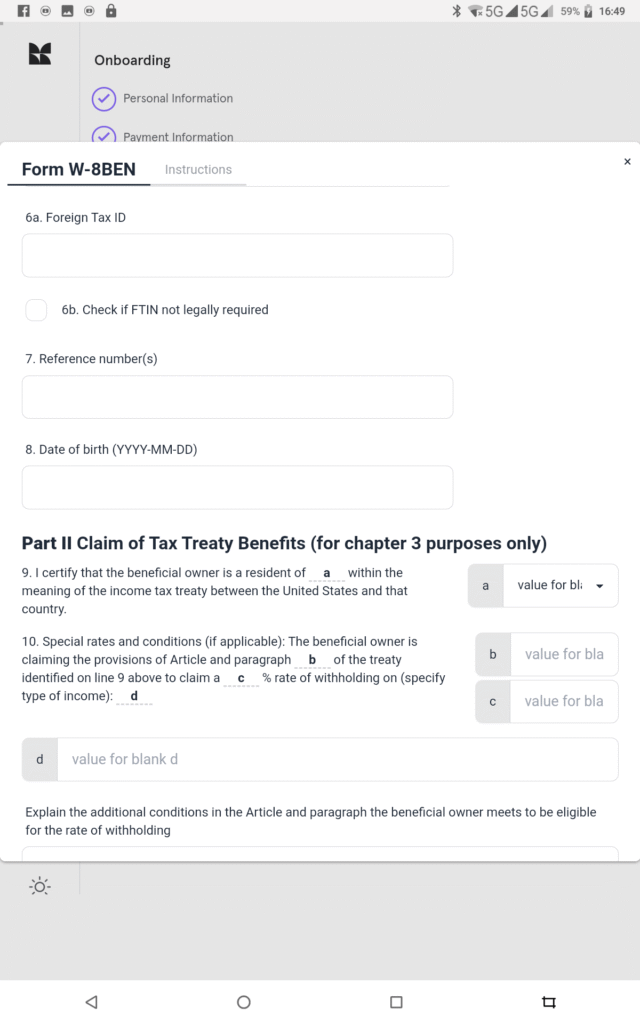This screenshot has height=1024, width=640.
Task: Focus the Reference number(s) input
Action: (x=237, y=397)
